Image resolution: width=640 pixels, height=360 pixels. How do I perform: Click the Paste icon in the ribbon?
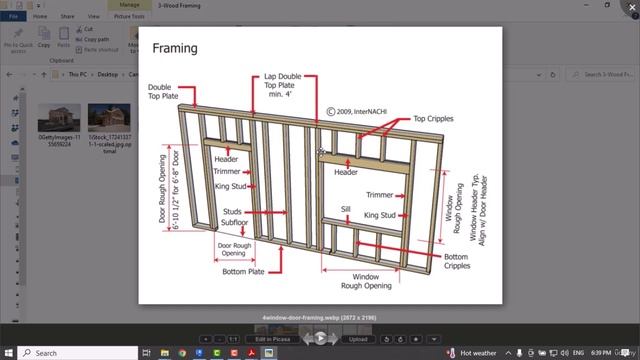tap(64, 37)
